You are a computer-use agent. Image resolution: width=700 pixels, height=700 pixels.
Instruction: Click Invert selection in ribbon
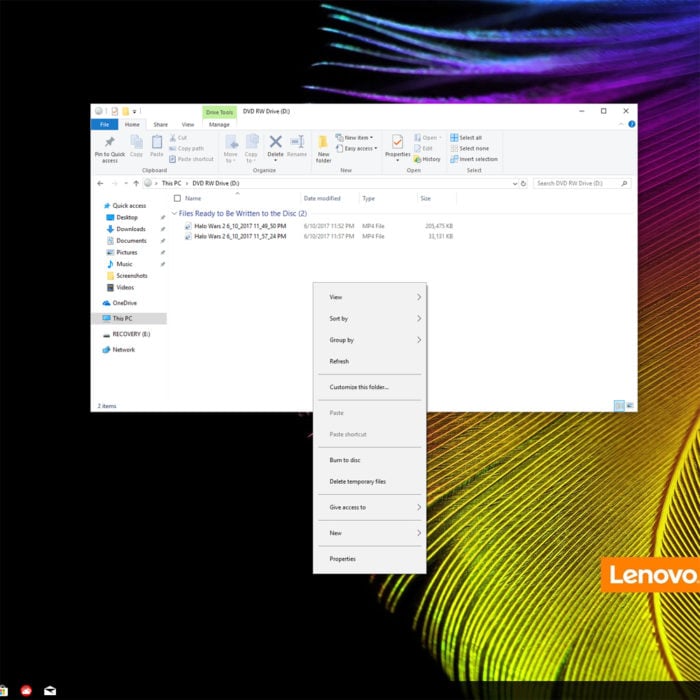[x=474, y=159]
